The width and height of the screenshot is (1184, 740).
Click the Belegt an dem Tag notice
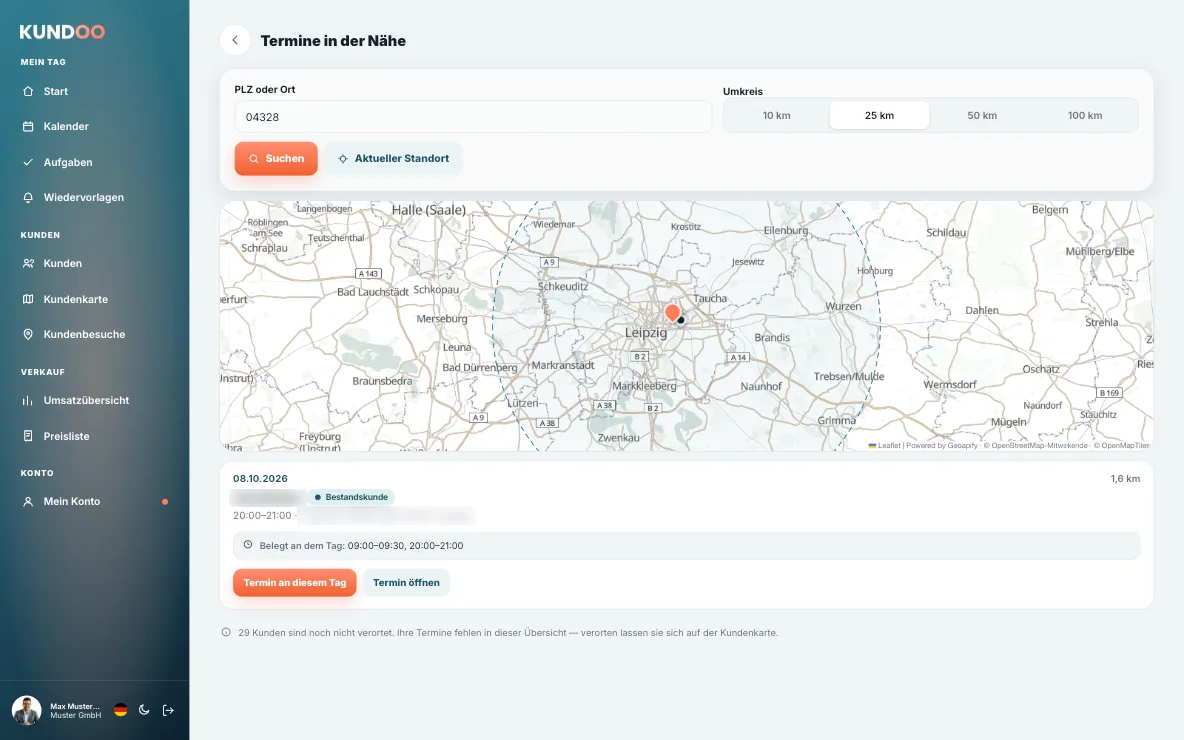(x=686, y=545)
